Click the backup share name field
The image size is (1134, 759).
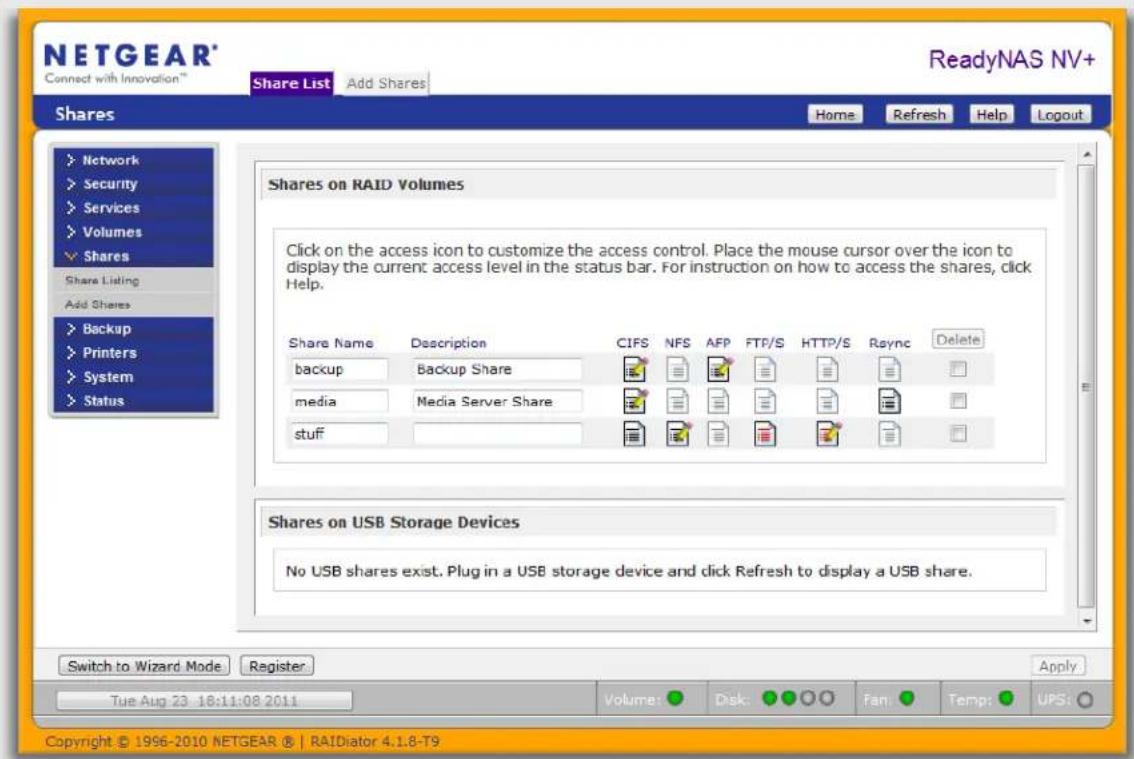[338, 369]
